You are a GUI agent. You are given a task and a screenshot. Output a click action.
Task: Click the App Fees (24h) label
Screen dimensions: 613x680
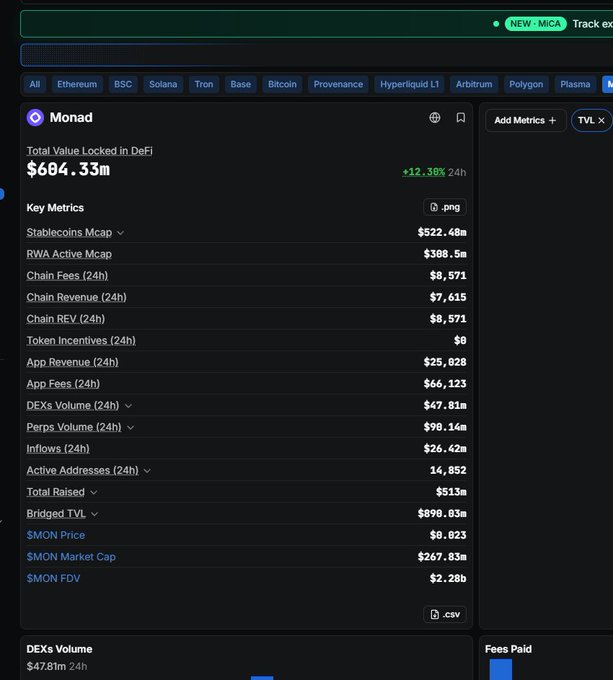pyautogui.click(x=63, y=384)
